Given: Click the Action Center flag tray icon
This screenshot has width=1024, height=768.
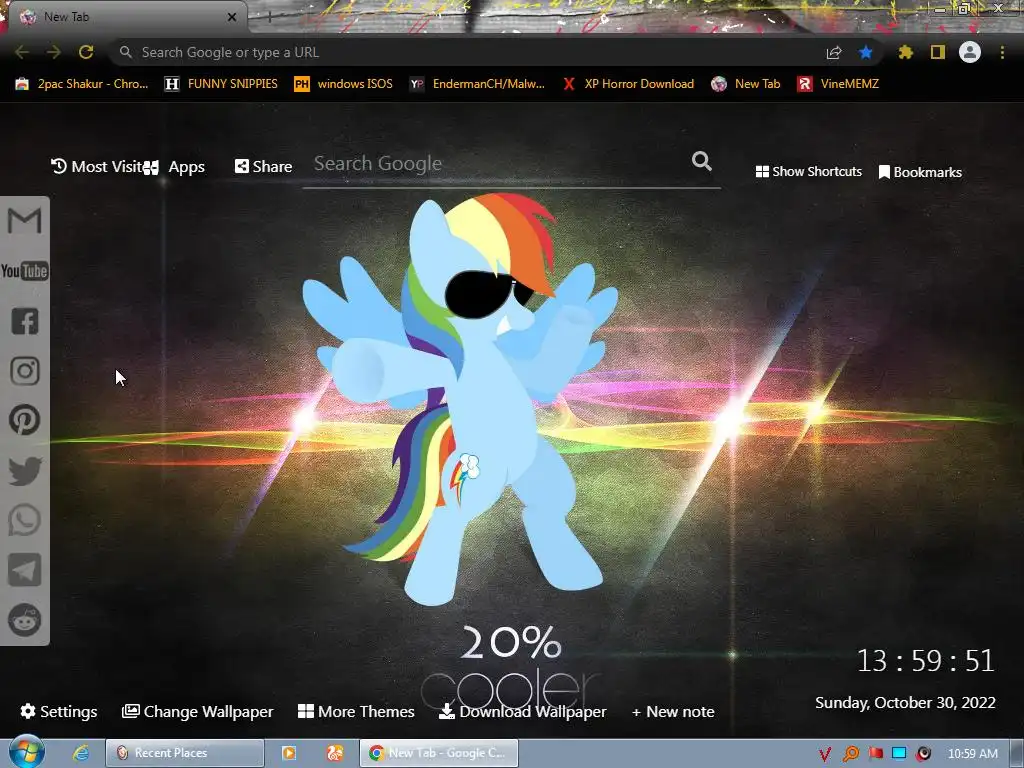Looking at the screenshot, I should pos(875,754).
